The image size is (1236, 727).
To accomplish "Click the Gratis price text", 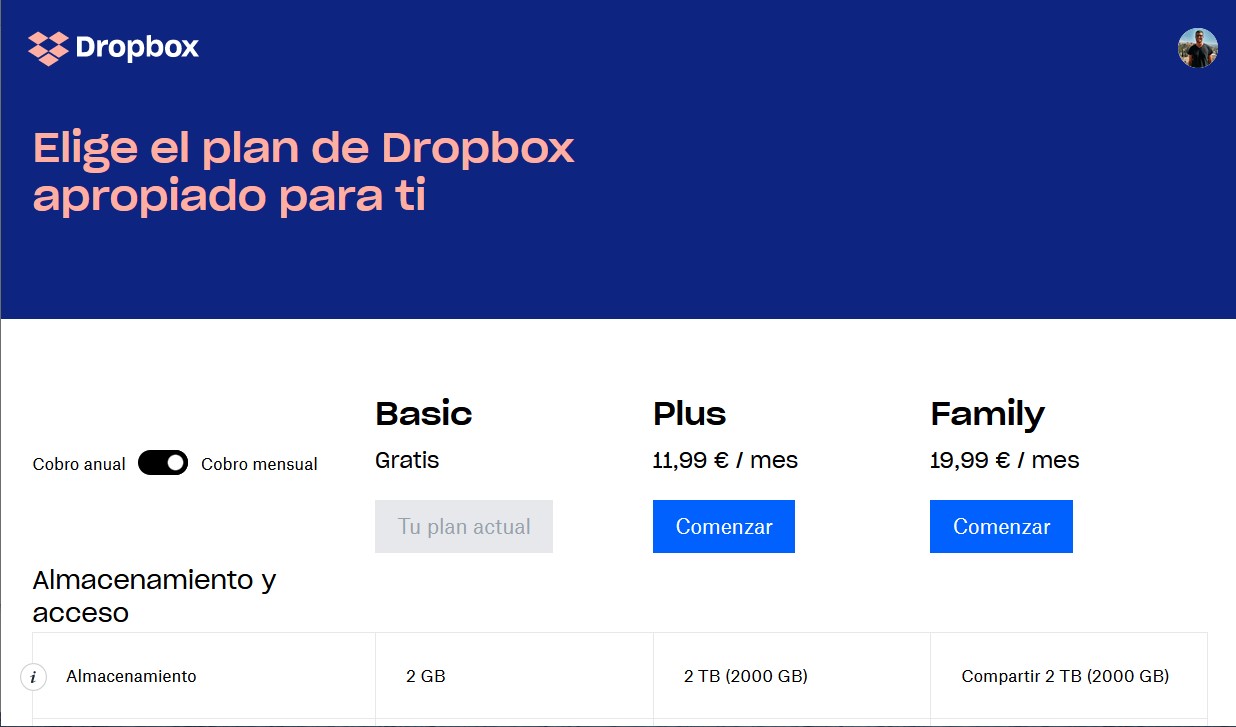I will tap(407, 461).
